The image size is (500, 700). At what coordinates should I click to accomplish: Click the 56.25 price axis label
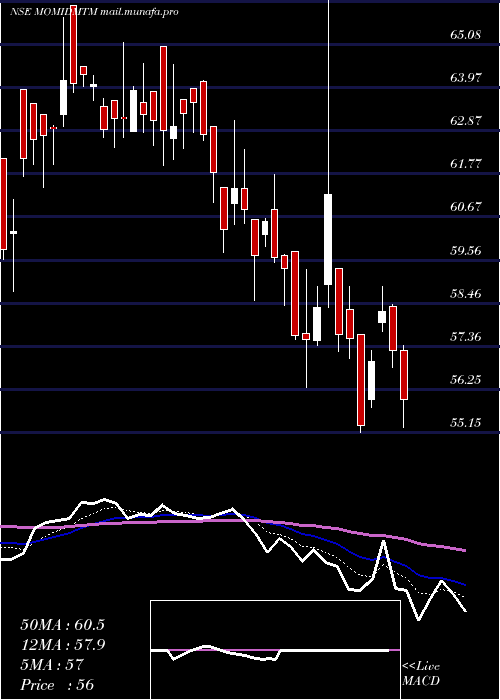(466, 379)
